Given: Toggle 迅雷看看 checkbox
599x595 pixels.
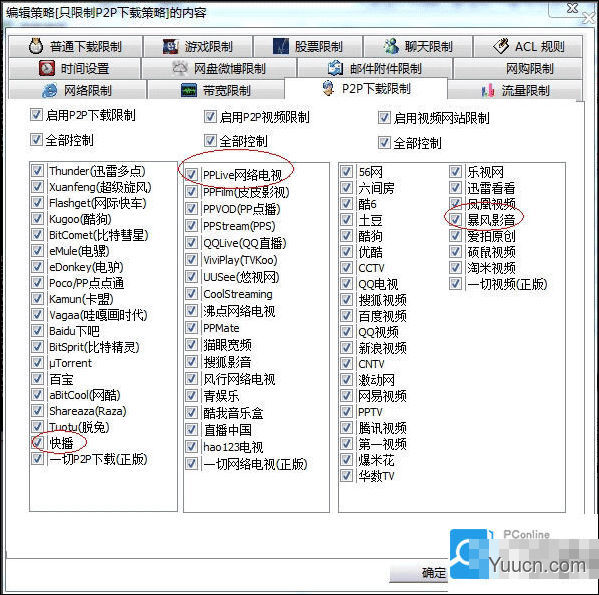Looking at the screenshot, I should click(x=455, y=187).
